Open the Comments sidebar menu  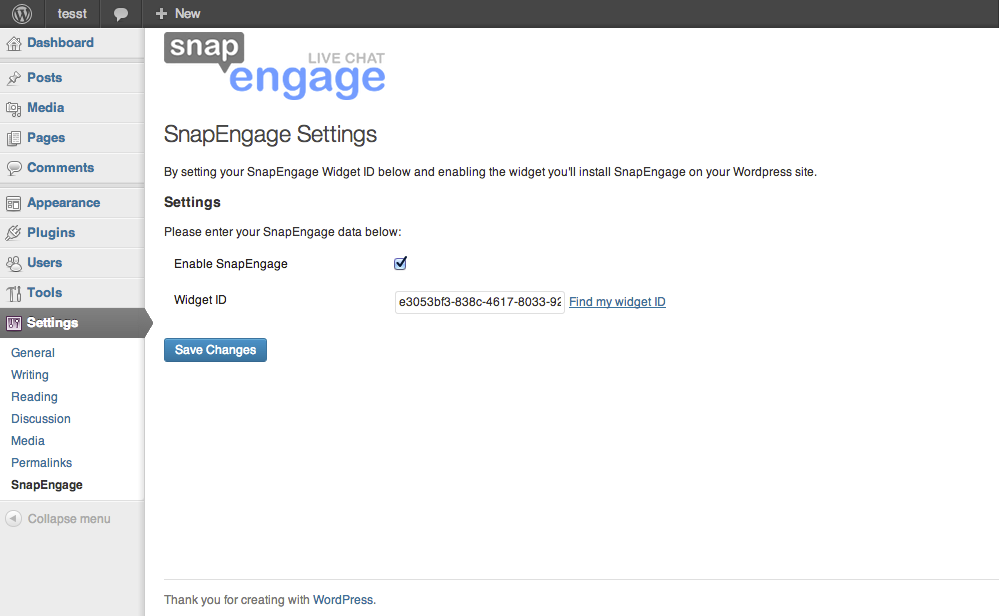pyautogui.click(x=61, y=168)
